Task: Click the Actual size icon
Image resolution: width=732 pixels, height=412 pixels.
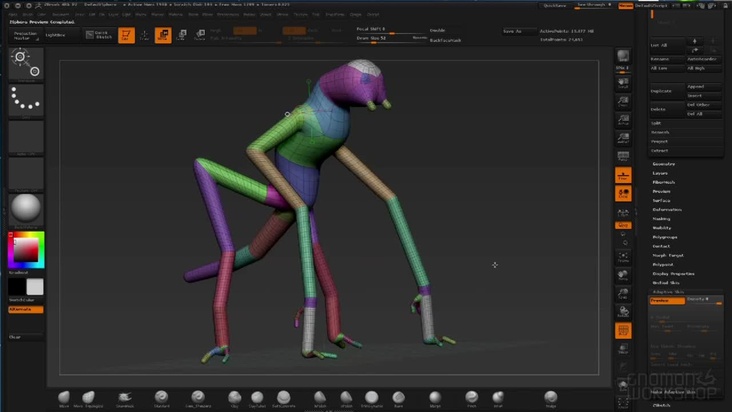Action: point(623,120)
